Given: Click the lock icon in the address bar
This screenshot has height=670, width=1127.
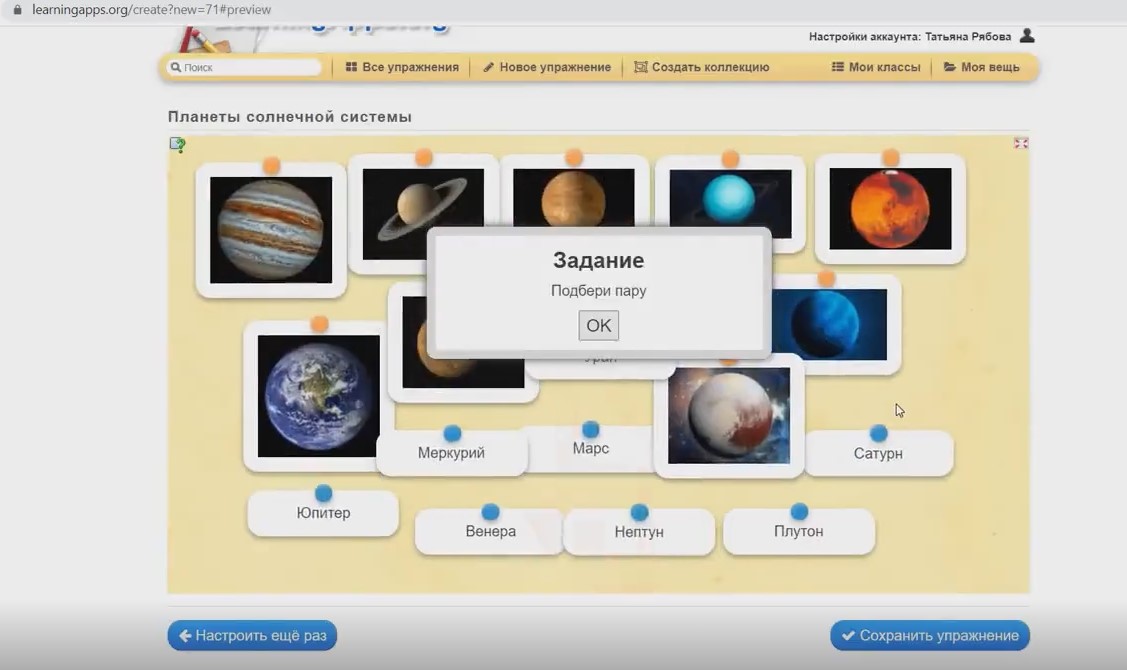Looking at the screenshot, I should [x=17, y=10].
